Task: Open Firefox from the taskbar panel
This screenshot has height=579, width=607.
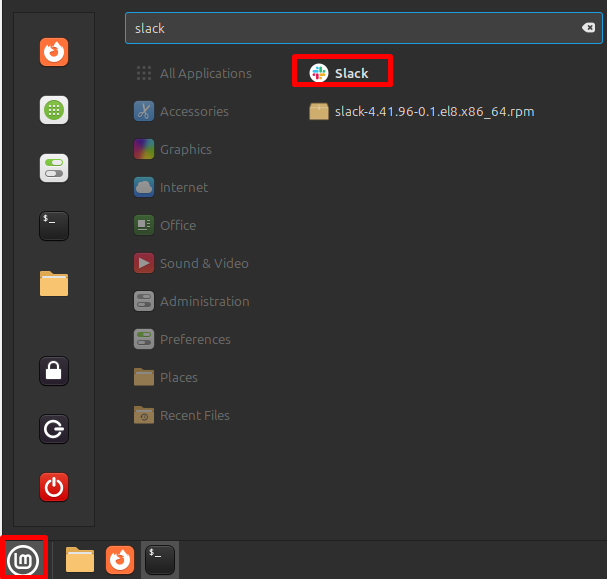Action: coord(120,559)
